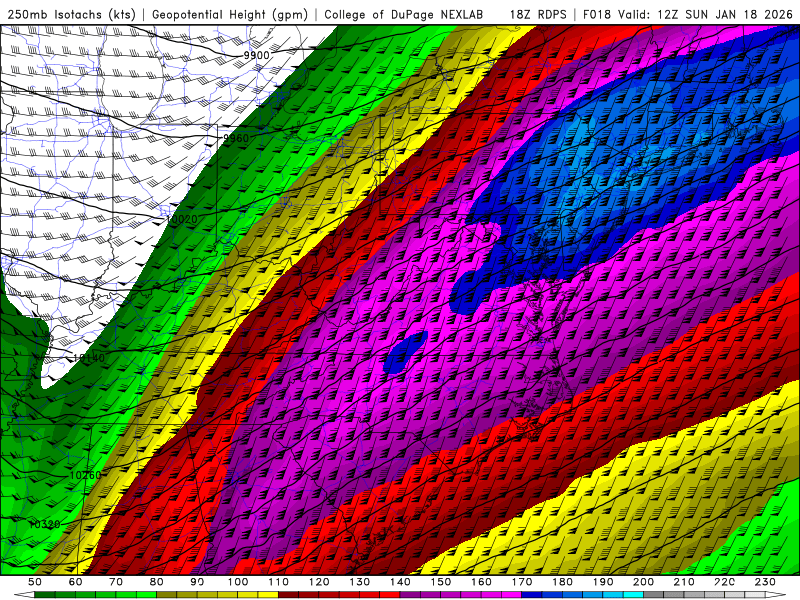Click the 150 value on the color scale
The height and width of the screenshot is (600, 800).
(441, 582)
